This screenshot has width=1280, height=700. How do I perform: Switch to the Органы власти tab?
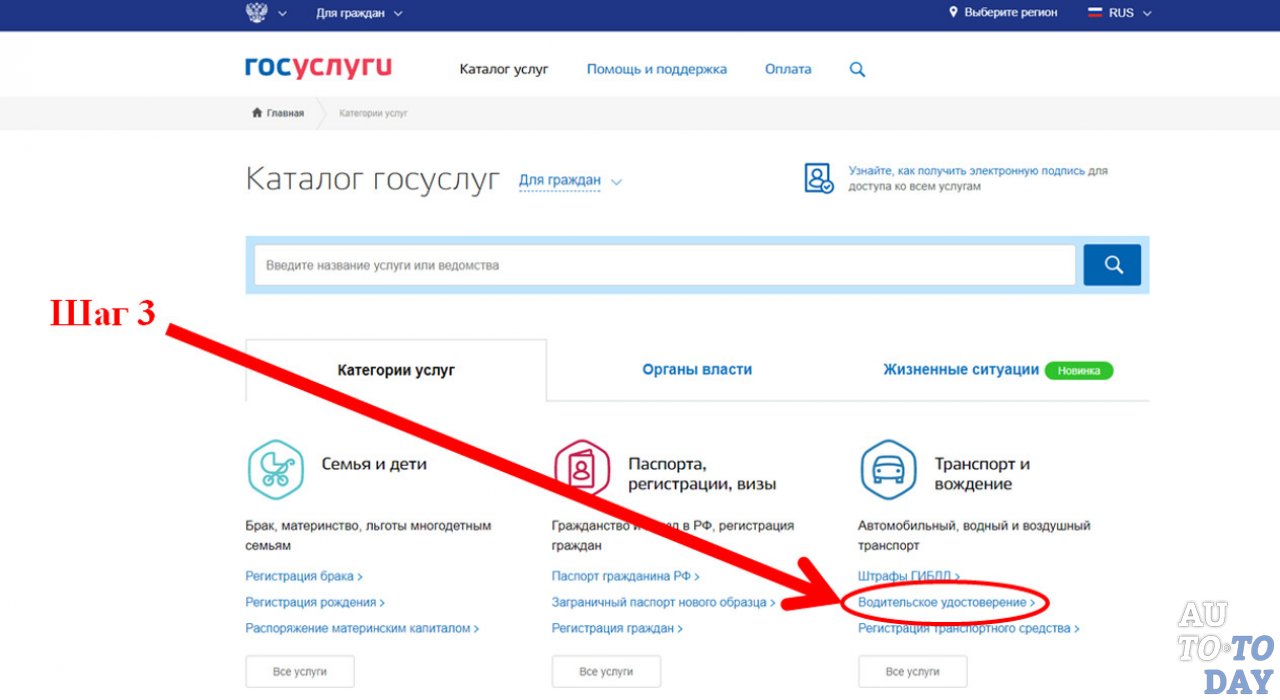click(697, 369)
